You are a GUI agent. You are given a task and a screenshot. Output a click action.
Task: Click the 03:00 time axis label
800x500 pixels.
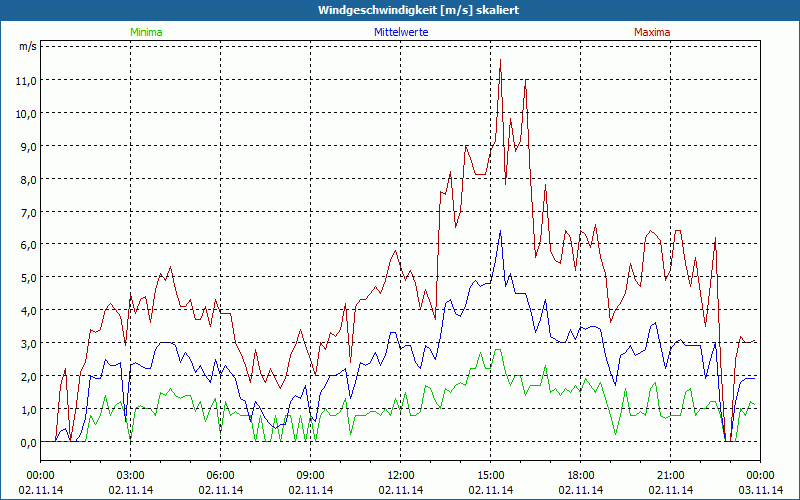(x=130, y=475)
